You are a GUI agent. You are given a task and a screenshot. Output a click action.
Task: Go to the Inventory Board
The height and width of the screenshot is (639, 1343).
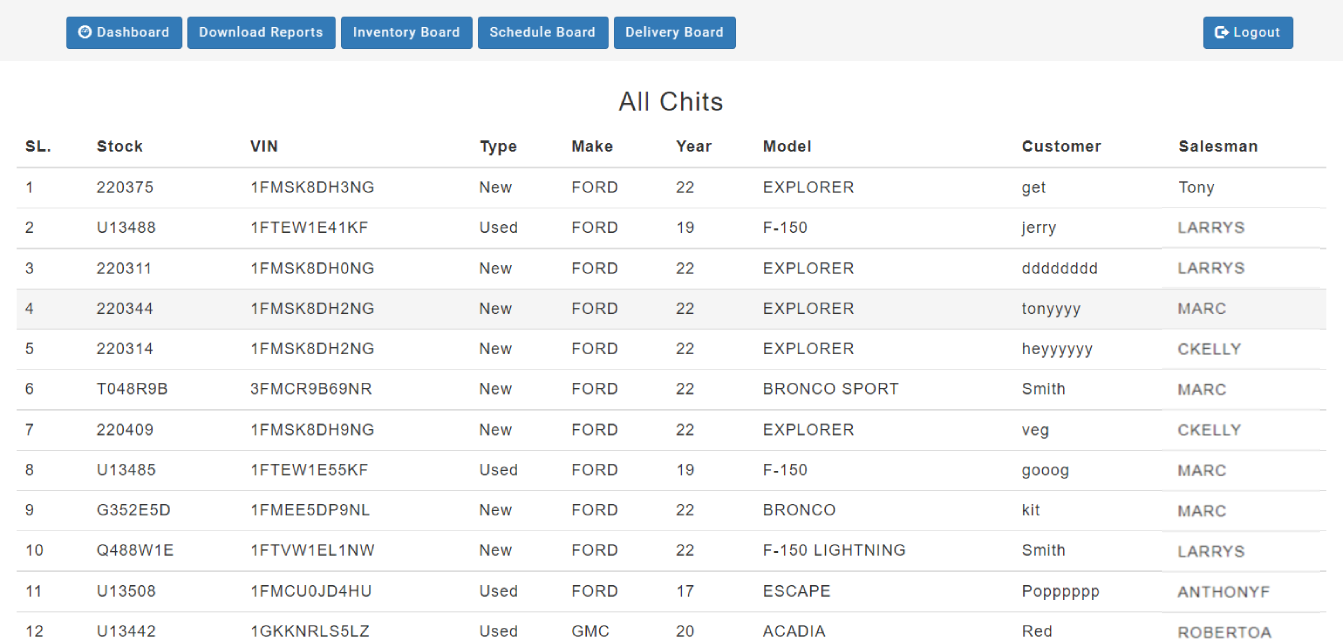point(406,32)
